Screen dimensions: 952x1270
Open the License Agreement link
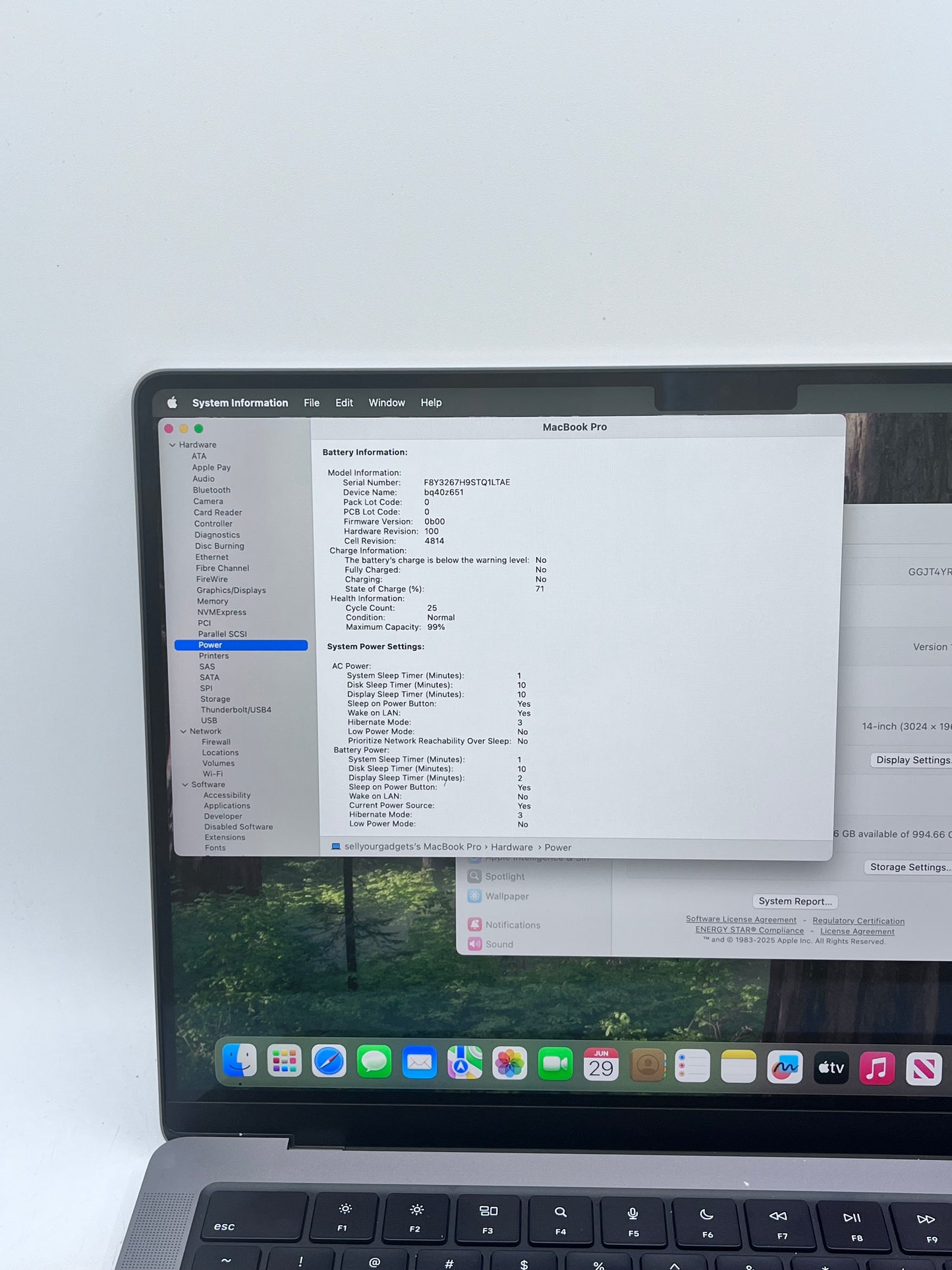857,932
